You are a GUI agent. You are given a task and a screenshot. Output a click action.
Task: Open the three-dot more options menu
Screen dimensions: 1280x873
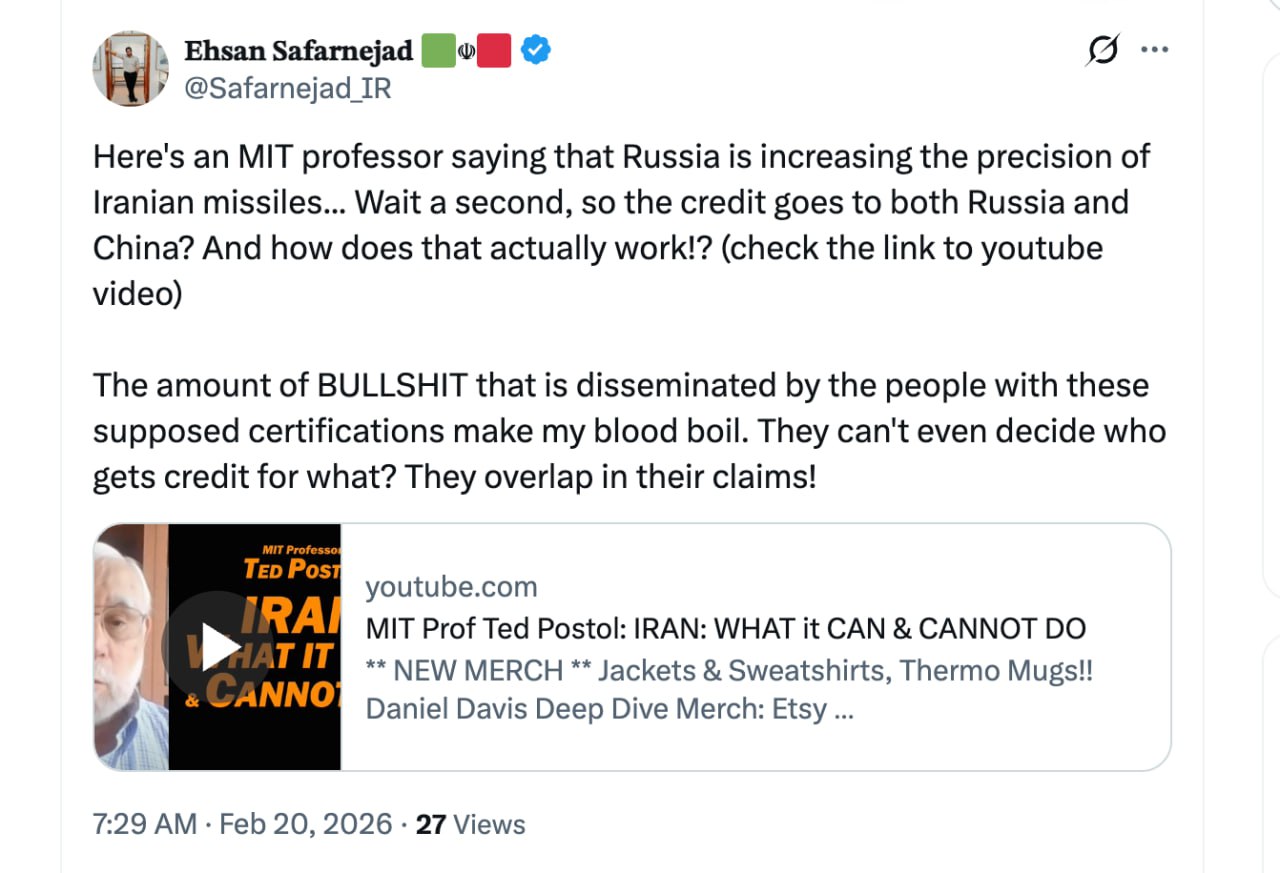point(1154,50)
